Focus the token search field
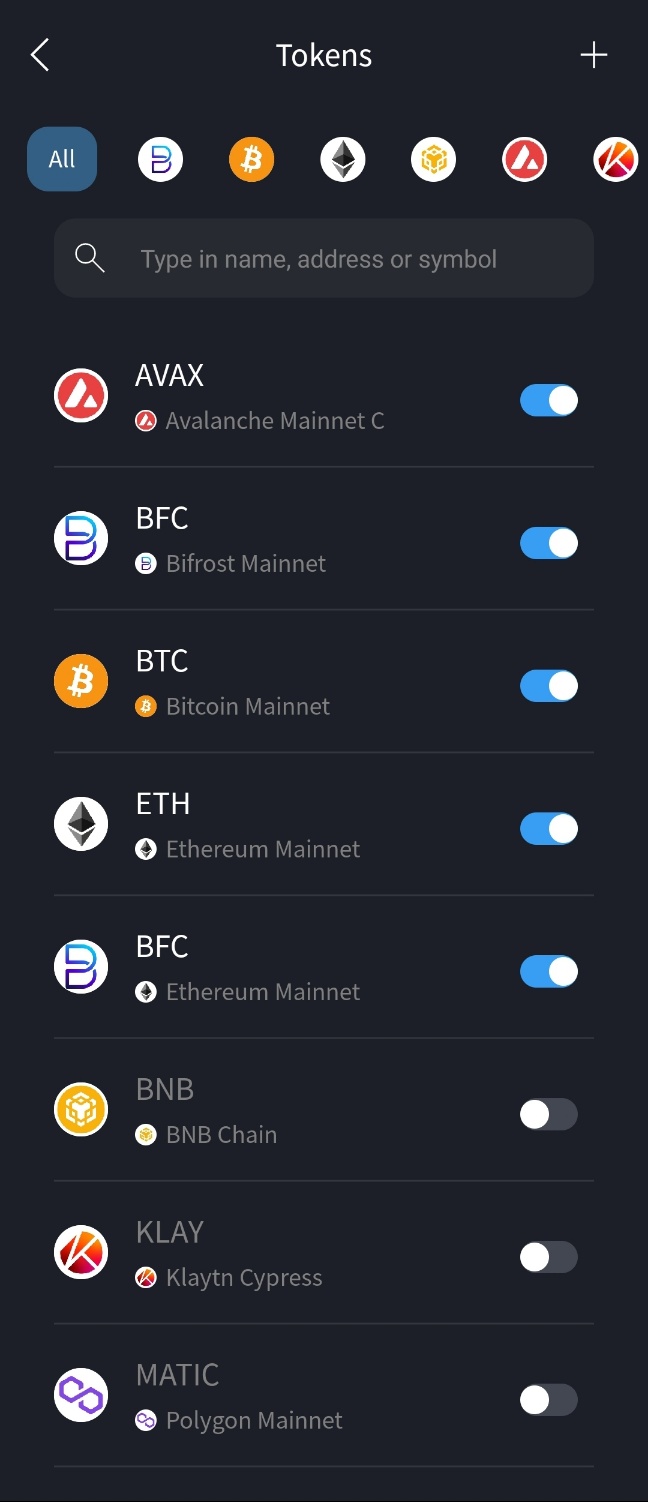The height and width of the screenshot is (1502, 648). pos(324,259)
